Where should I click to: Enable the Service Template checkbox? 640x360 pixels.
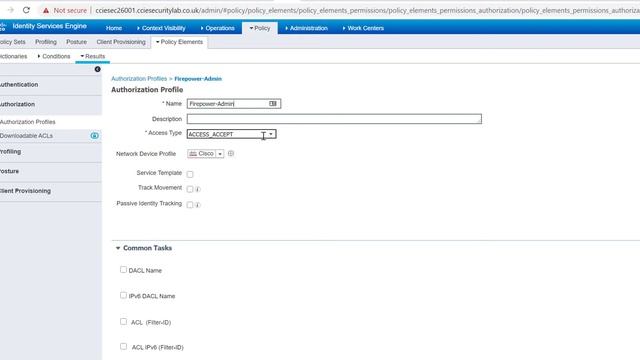point(190,174)
